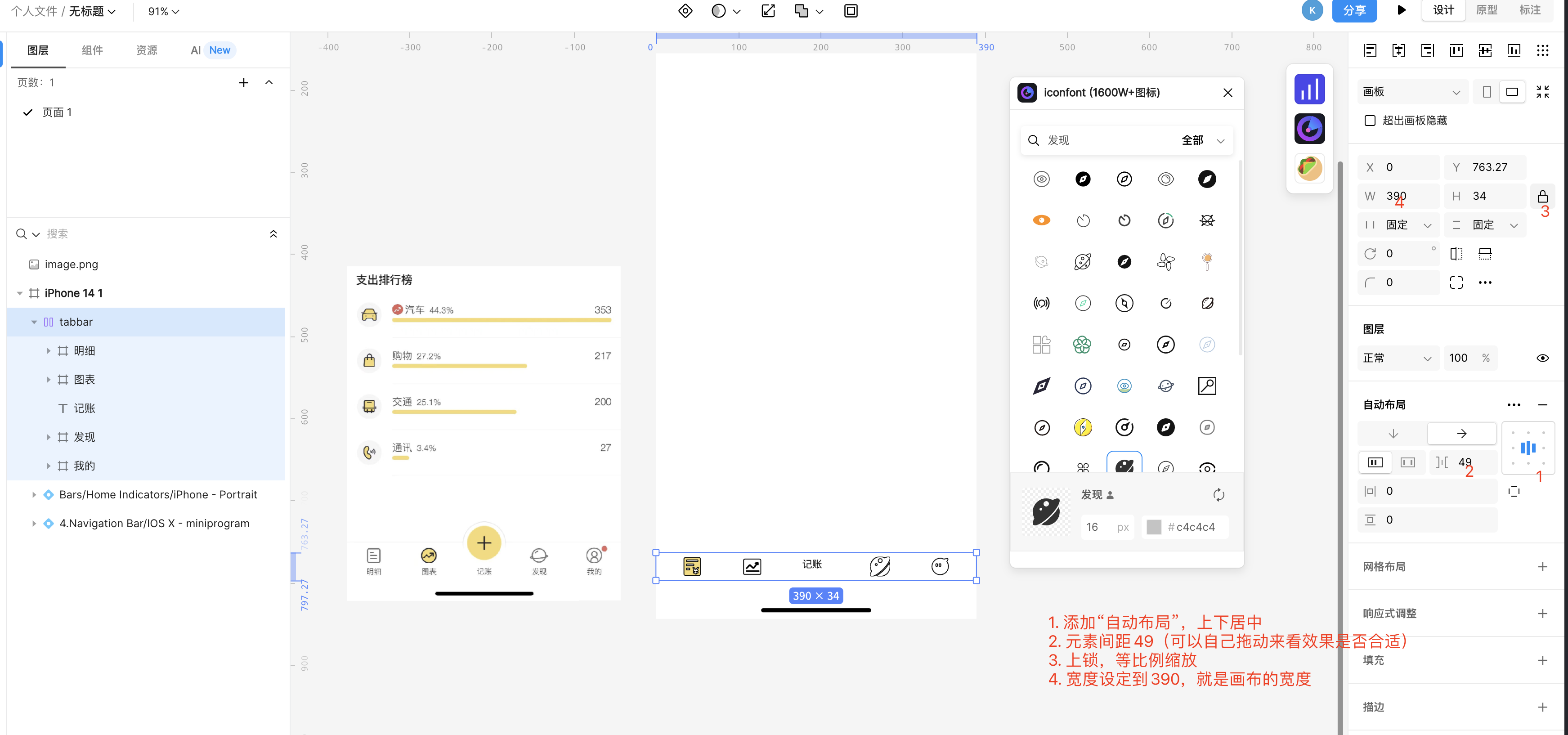This screenshot has width=1568, height=735.
Task: Flip horizontally icon
Action: click(1456, 253)
